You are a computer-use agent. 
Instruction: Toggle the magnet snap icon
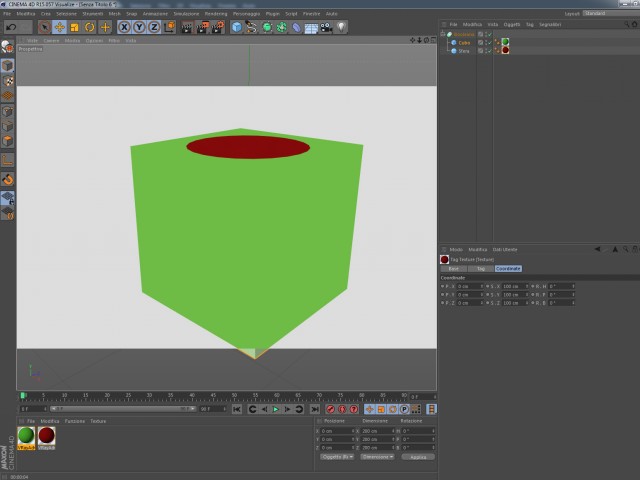7,179
